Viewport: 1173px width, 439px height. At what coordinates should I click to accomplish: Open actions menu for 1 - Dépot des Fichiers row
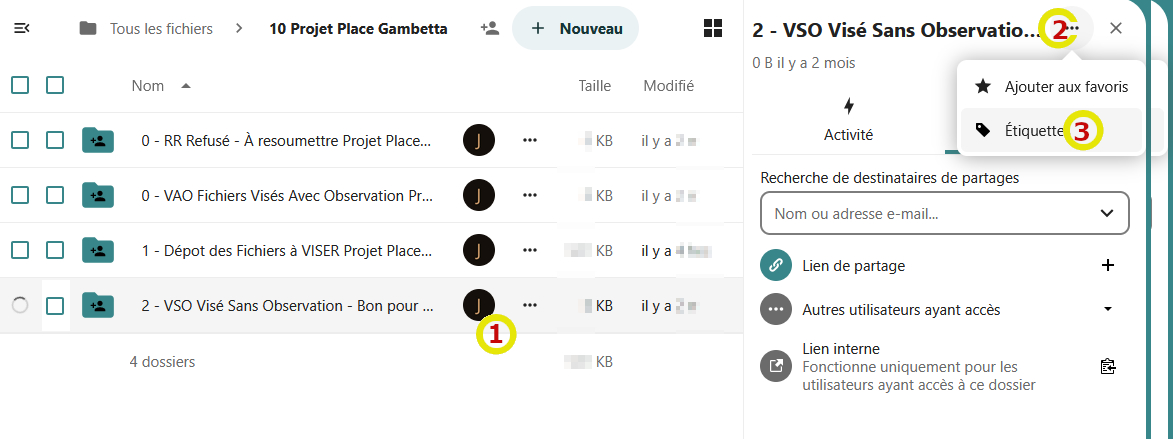click(x=530, y=250)
